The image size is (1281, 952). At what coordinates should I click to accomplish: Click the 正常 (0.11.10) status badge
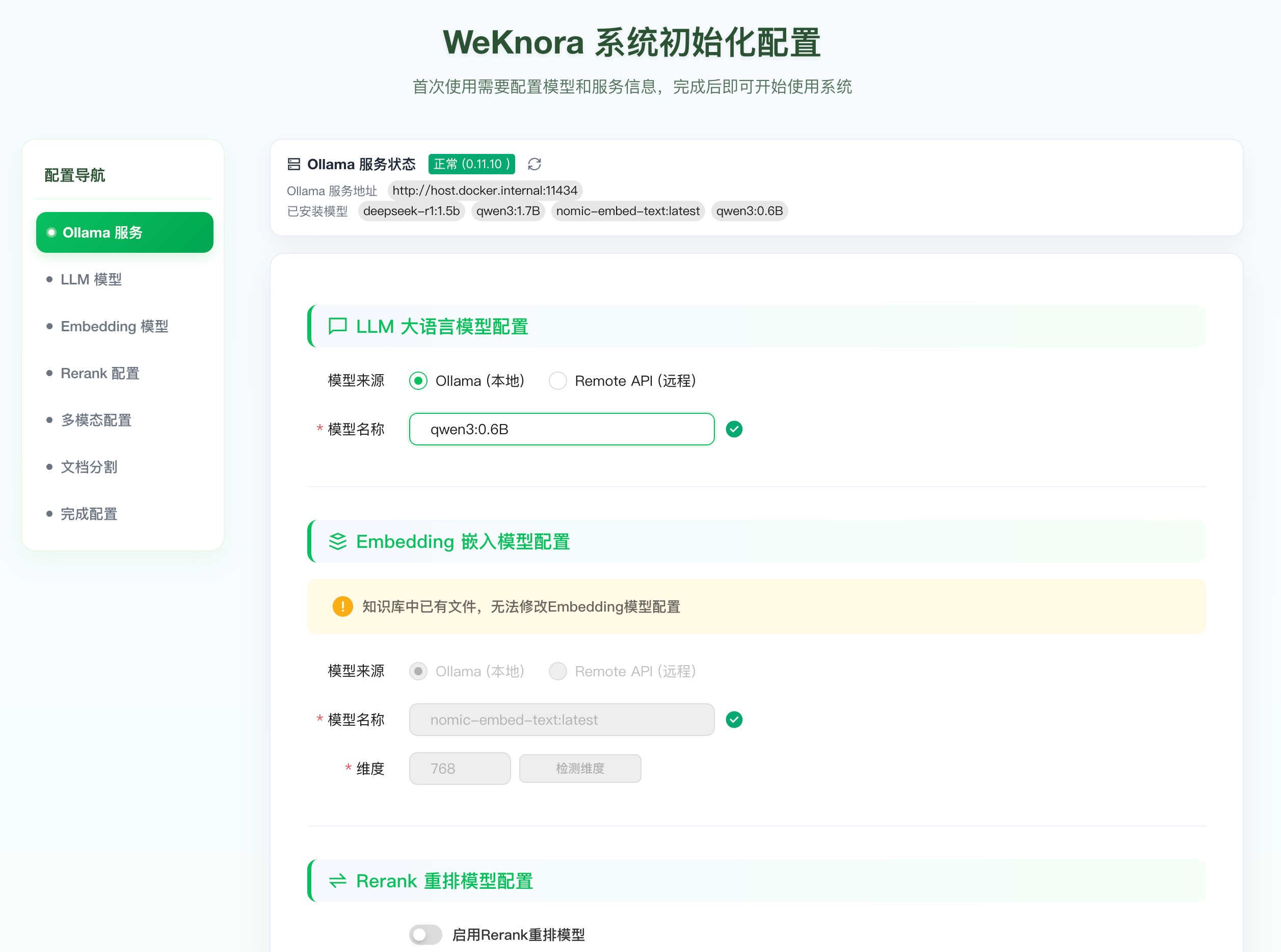[x=471, y=164]
